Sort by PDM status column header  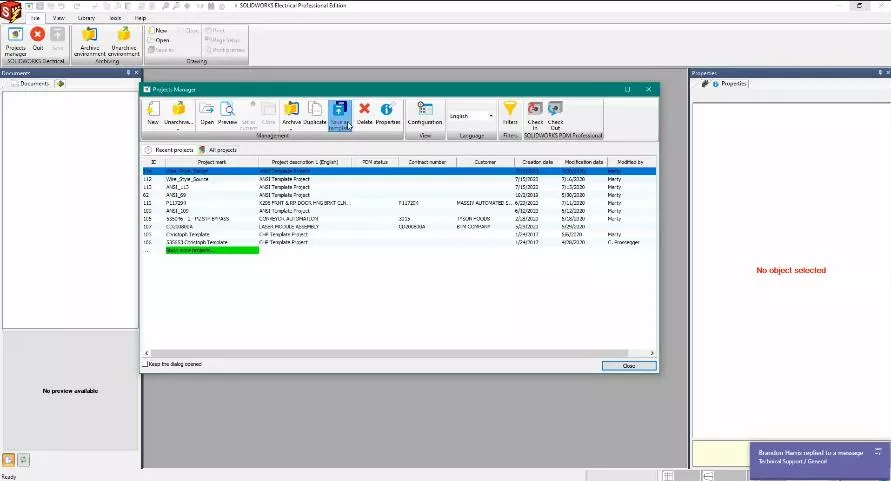pos(374,162)
